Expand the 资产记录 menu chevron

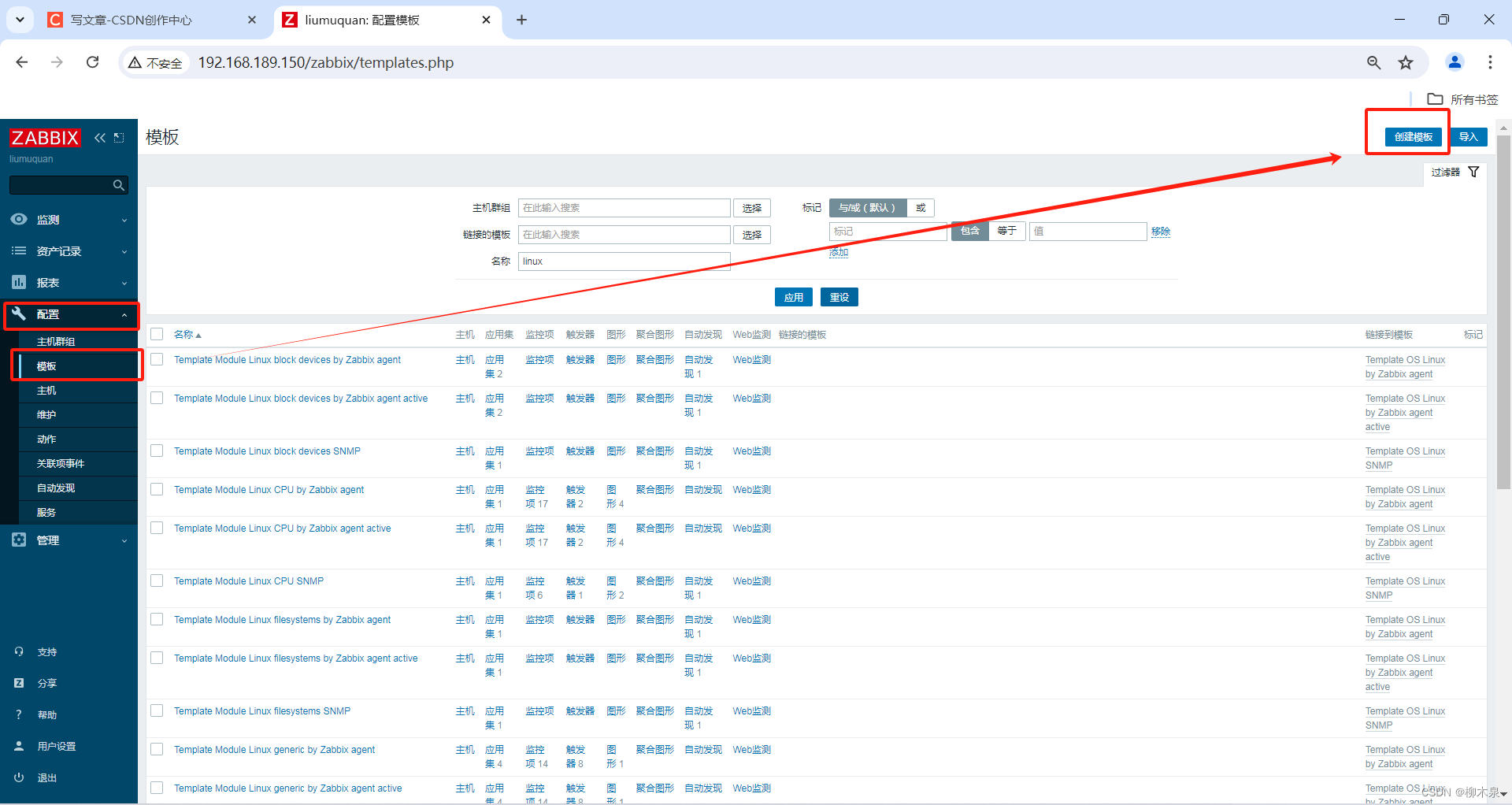(124, 252)
